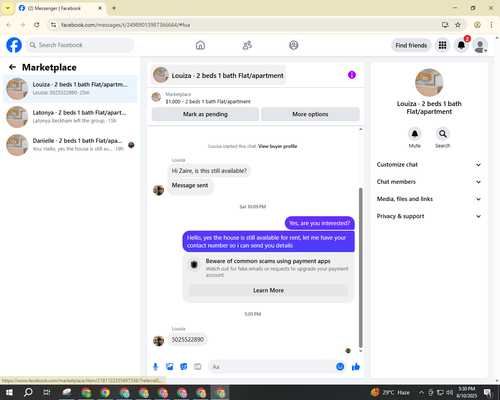Screen dimensions: 500x400
Task: Click the voice clip microphone icon
Action: pyautogui.click(x=155, y=367)
